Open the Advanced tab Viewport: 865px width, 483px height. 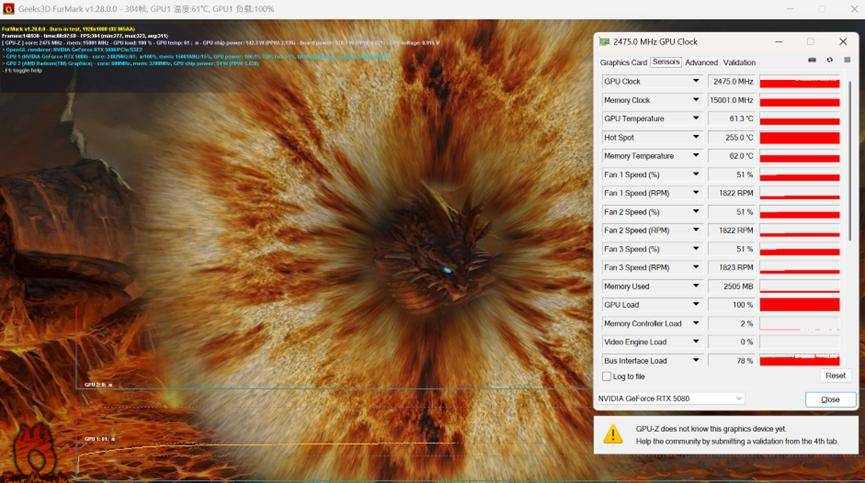click(701, 62)
